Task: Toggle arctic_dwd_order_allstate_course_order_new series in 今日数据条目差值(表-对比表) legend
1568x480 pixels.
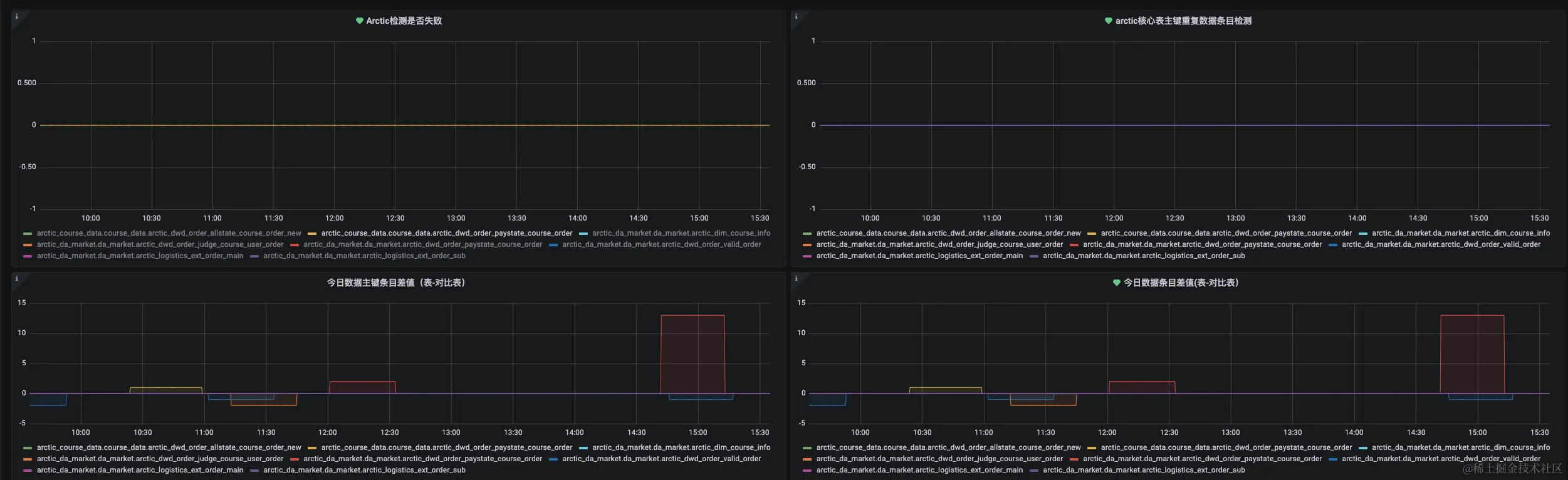Action: (948, 447)
